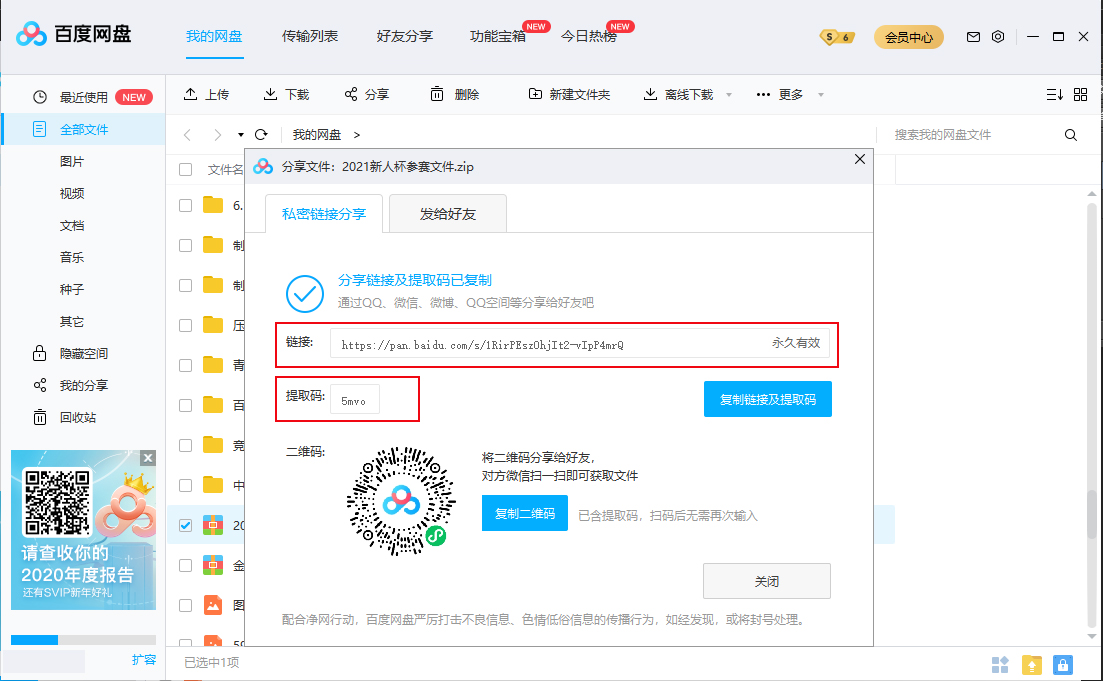Open 最近使用 recent files
This screenshot has width=1103, height=681.
[x=84, y=97]
